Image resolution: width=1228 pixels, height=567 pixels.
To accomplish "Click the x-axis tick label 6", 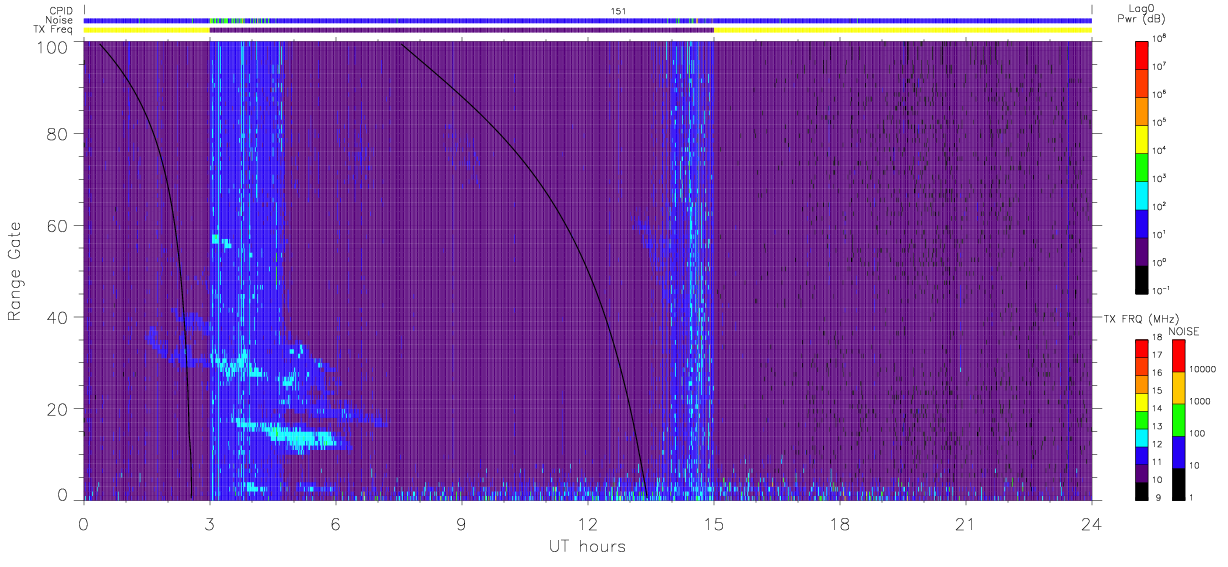I will 336,525.
